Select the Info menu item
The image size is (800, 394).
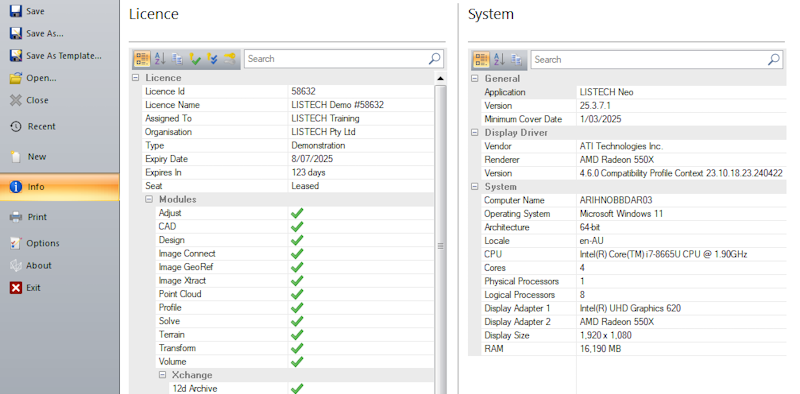(60, 187)
